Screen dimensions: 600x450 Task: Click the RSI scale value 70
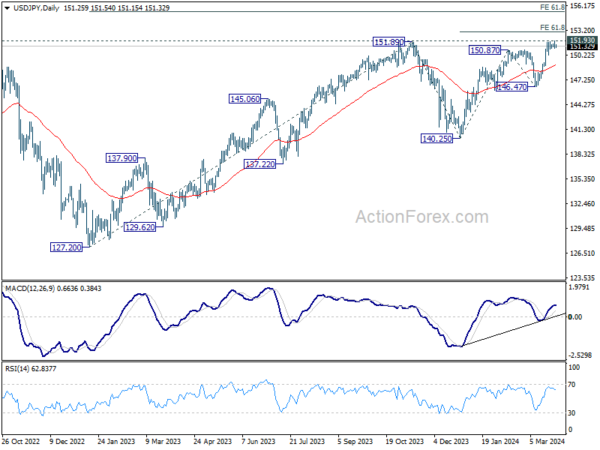572,385
